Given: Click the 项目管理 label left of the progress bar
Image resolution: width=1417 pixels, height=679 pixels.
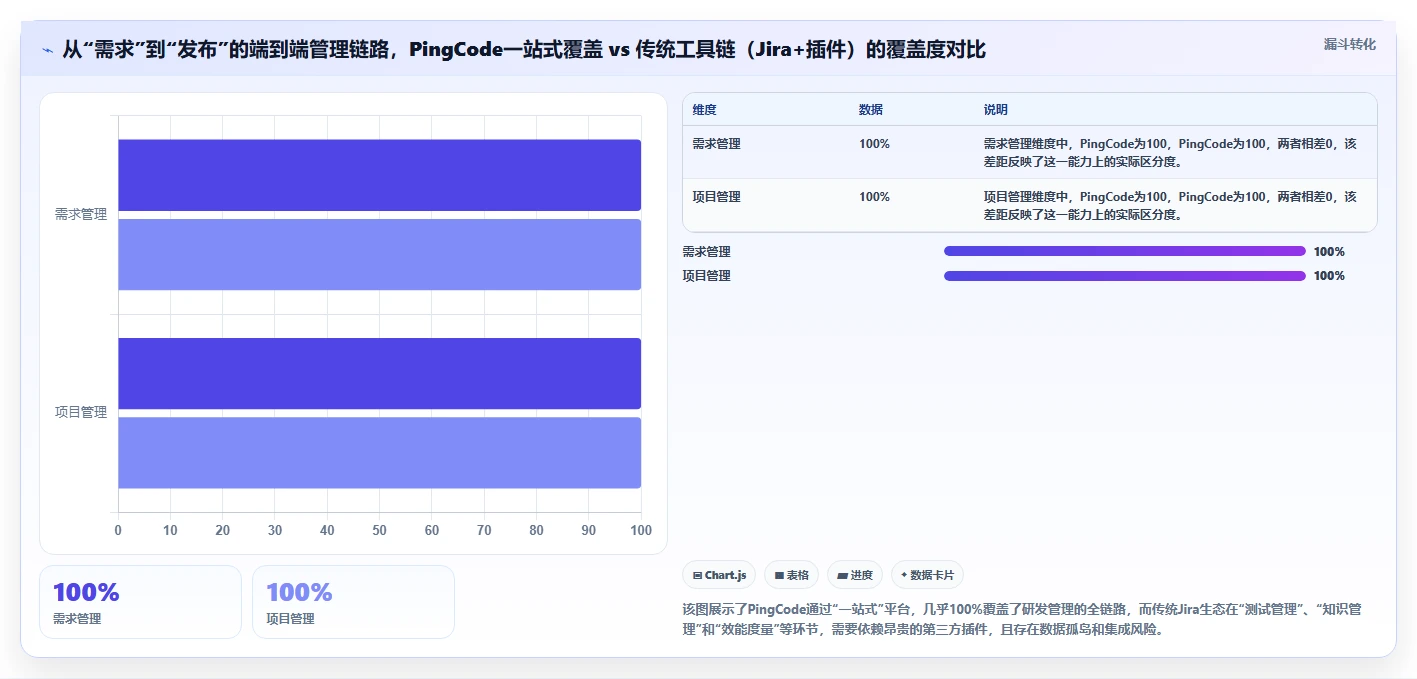Looking at the screenshot, I should click(x=707, y=276).
